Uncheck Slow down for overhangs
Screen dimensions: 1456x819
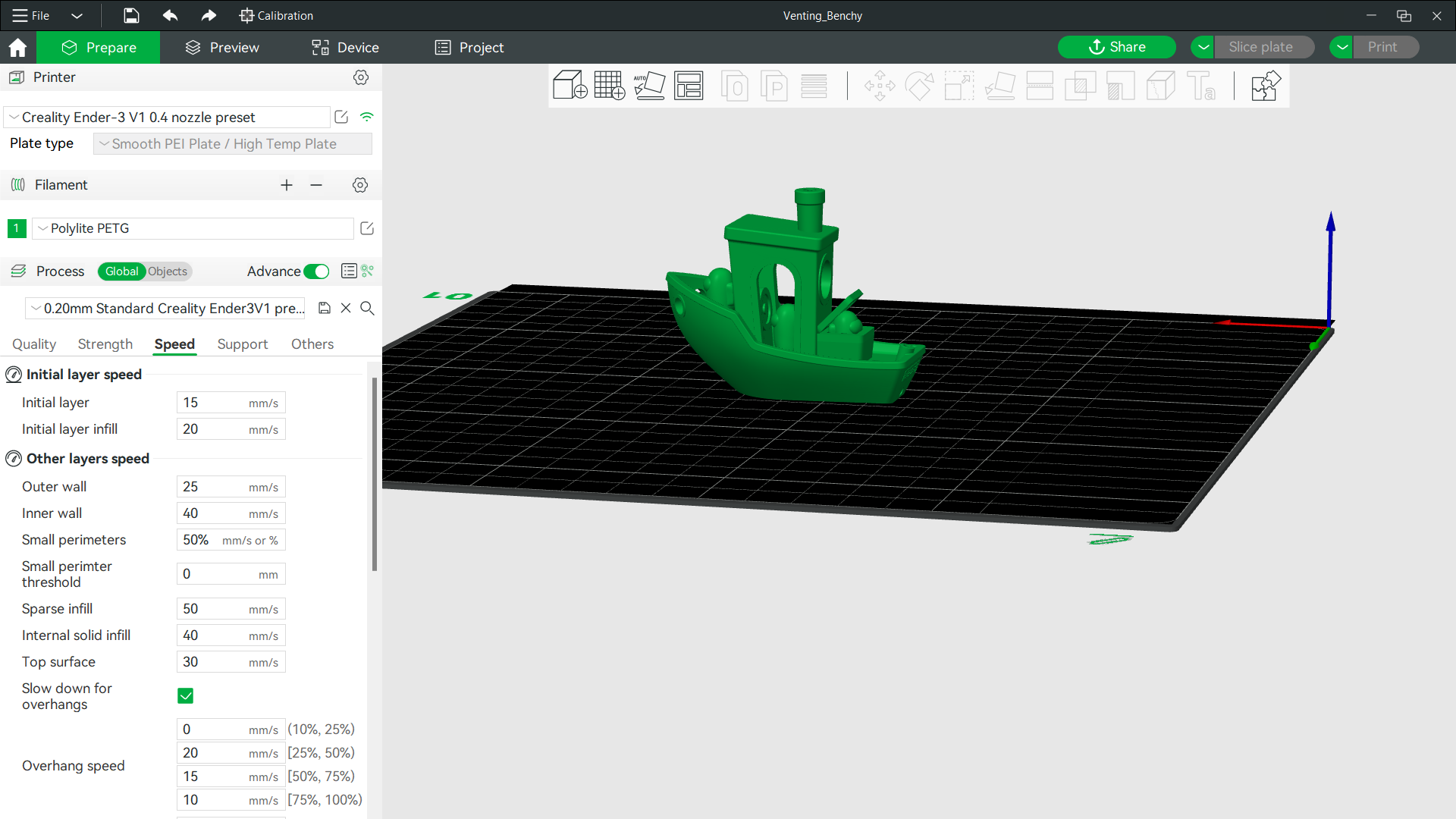[185, 695]
